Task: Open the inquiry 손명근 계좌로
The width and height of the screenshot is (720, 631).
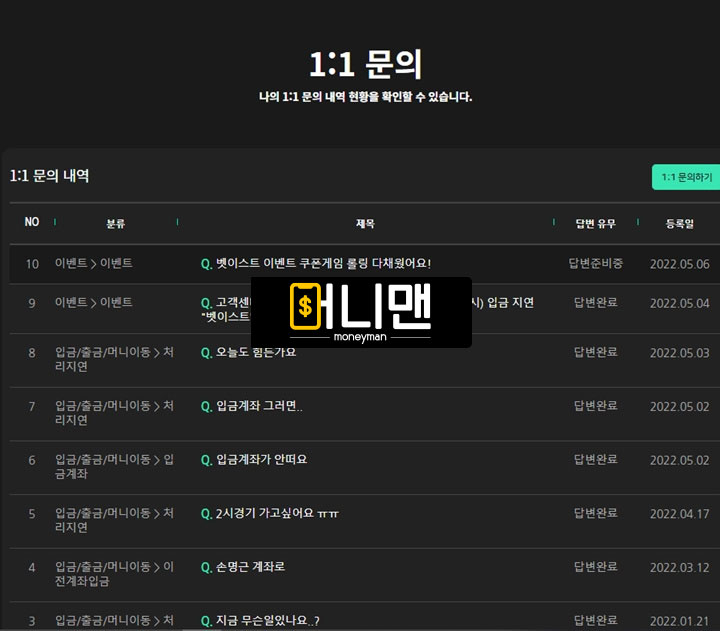Action: [250, 567]
